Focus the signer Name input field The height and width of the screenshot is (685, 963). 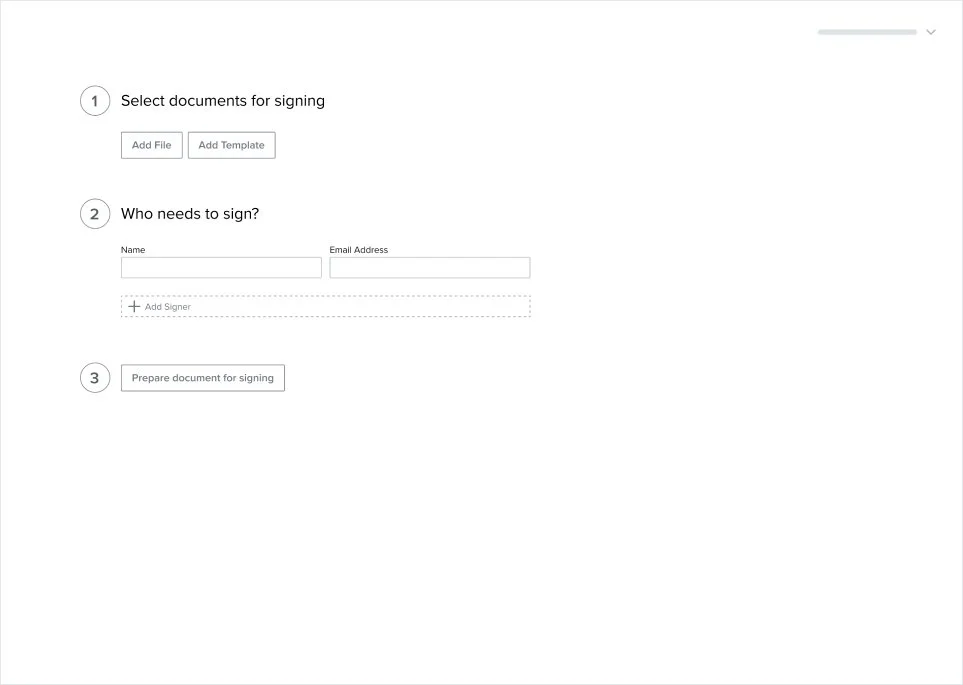pyautogui.click(x=221, y=268)
